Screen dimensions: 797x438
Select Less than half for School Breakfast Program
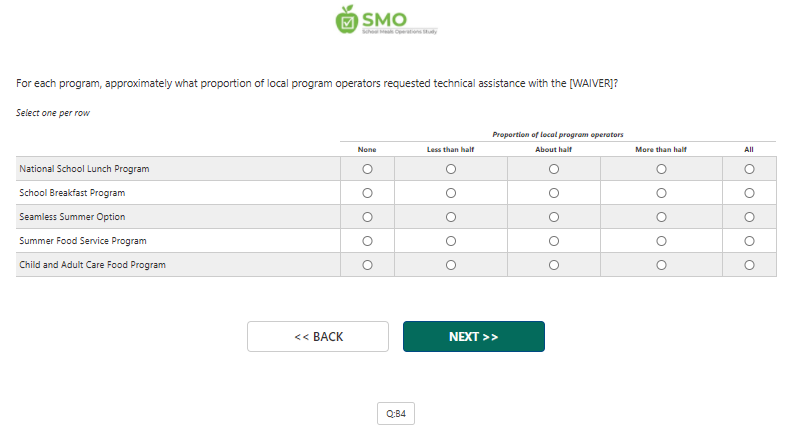[451, 193]
